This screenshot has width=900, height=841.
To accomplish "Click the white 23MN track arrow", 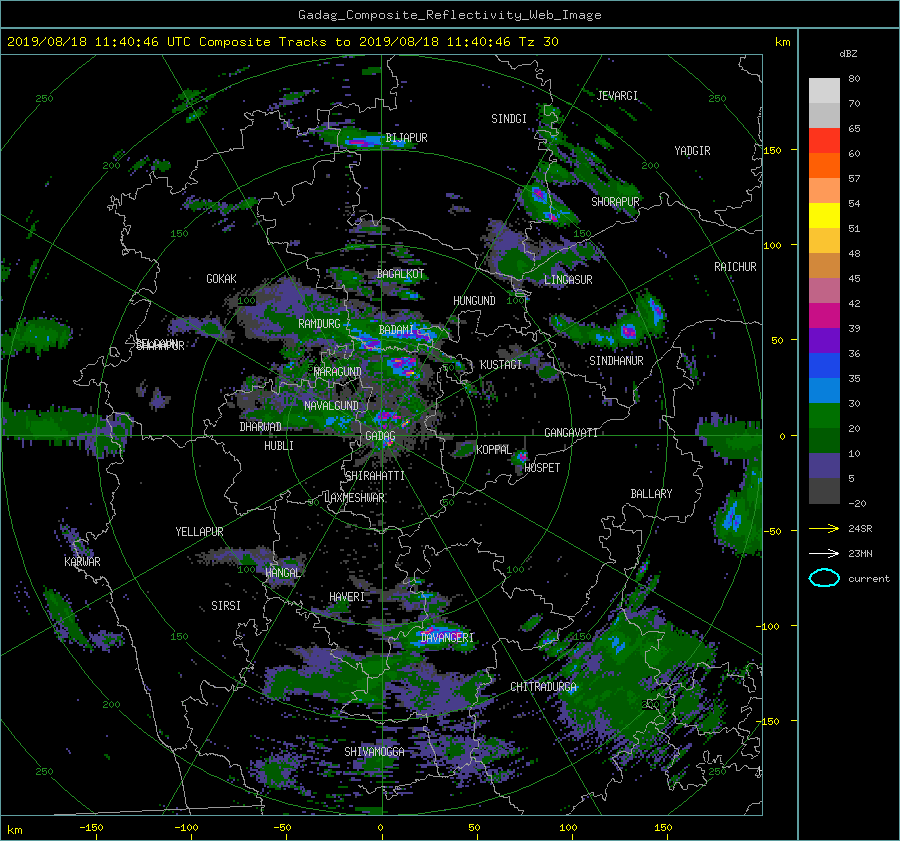I will point(824,553).
